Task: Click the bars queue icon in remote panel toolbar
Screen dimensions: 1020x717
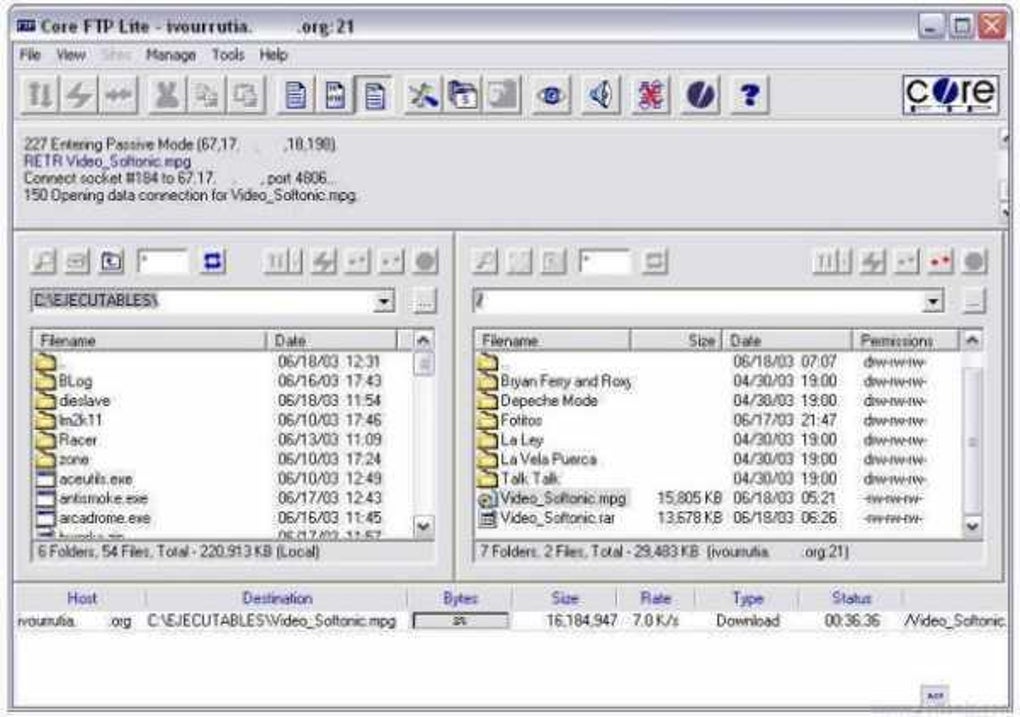Action: [831, 262]
